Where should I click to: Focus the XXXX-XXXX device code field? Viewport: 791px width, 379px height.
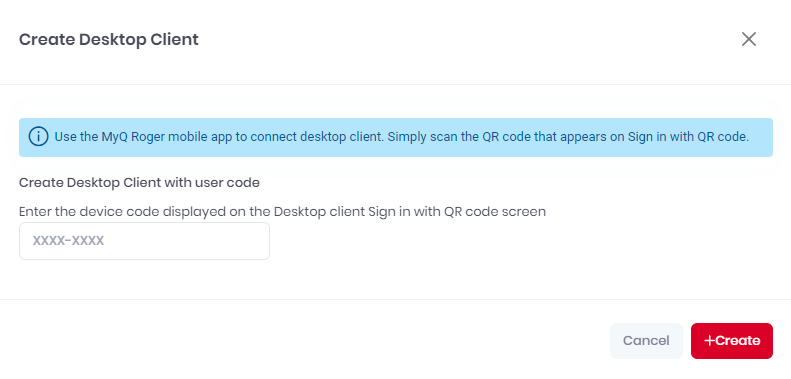tap(144, 241)
